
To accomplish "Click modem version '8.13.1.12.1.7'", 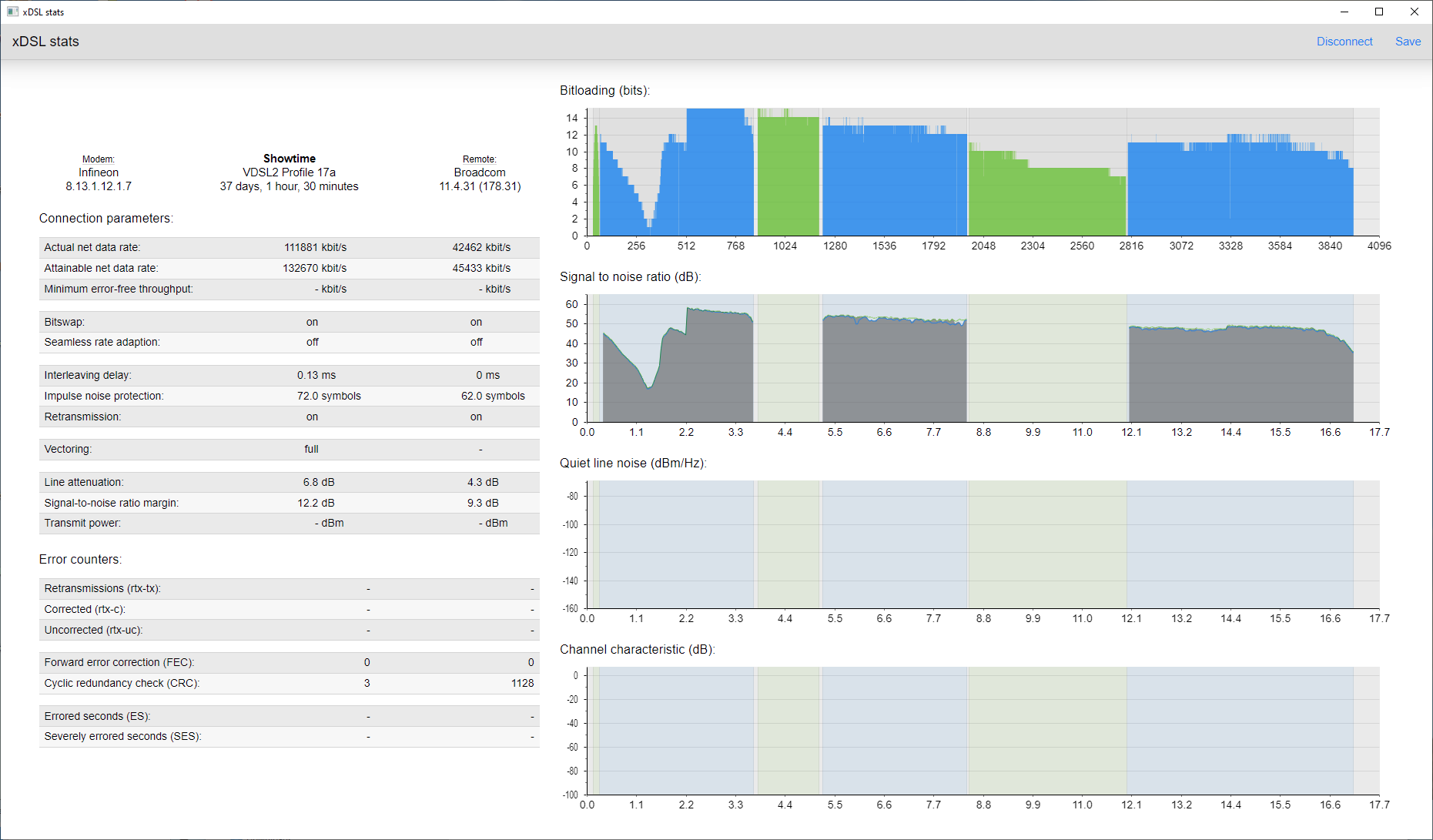I will pyautogui.click(x=99, y=186).
